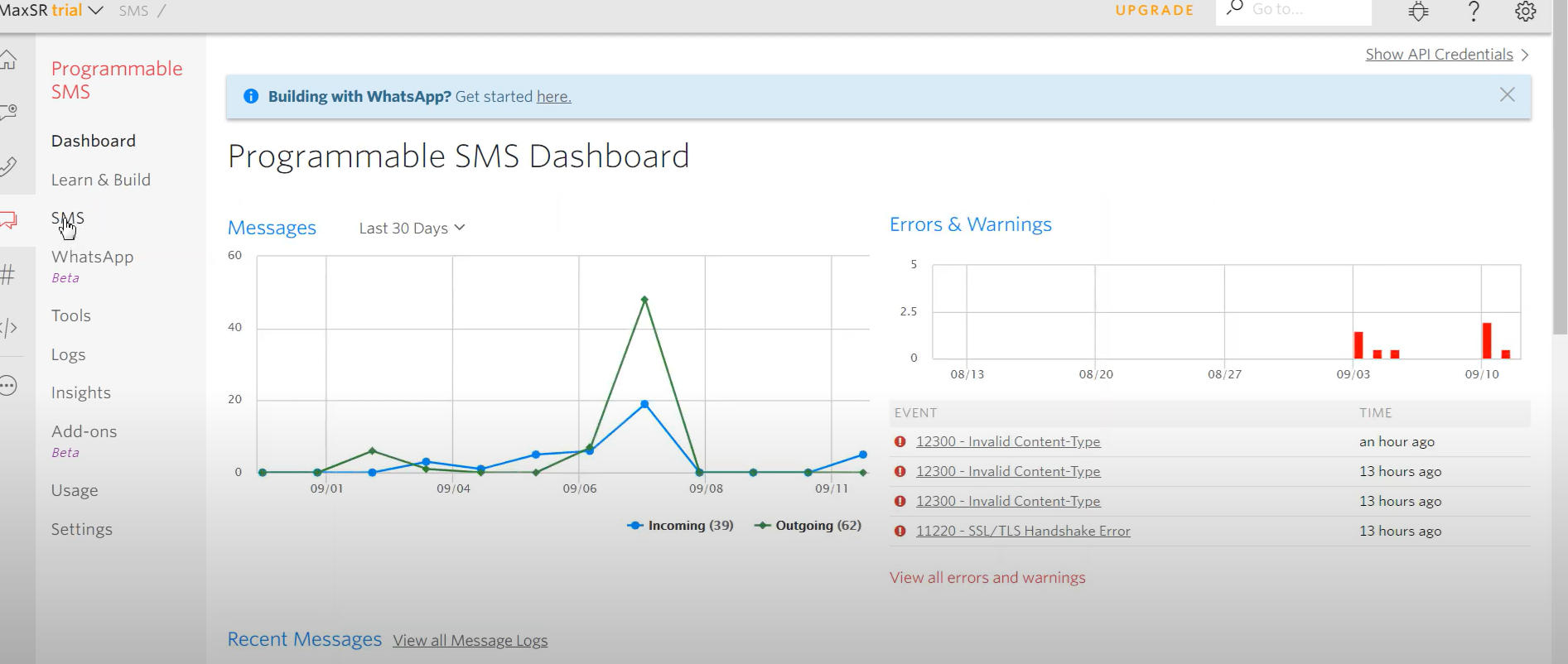Select Logs in the SMS side menu

coord(69,354)
